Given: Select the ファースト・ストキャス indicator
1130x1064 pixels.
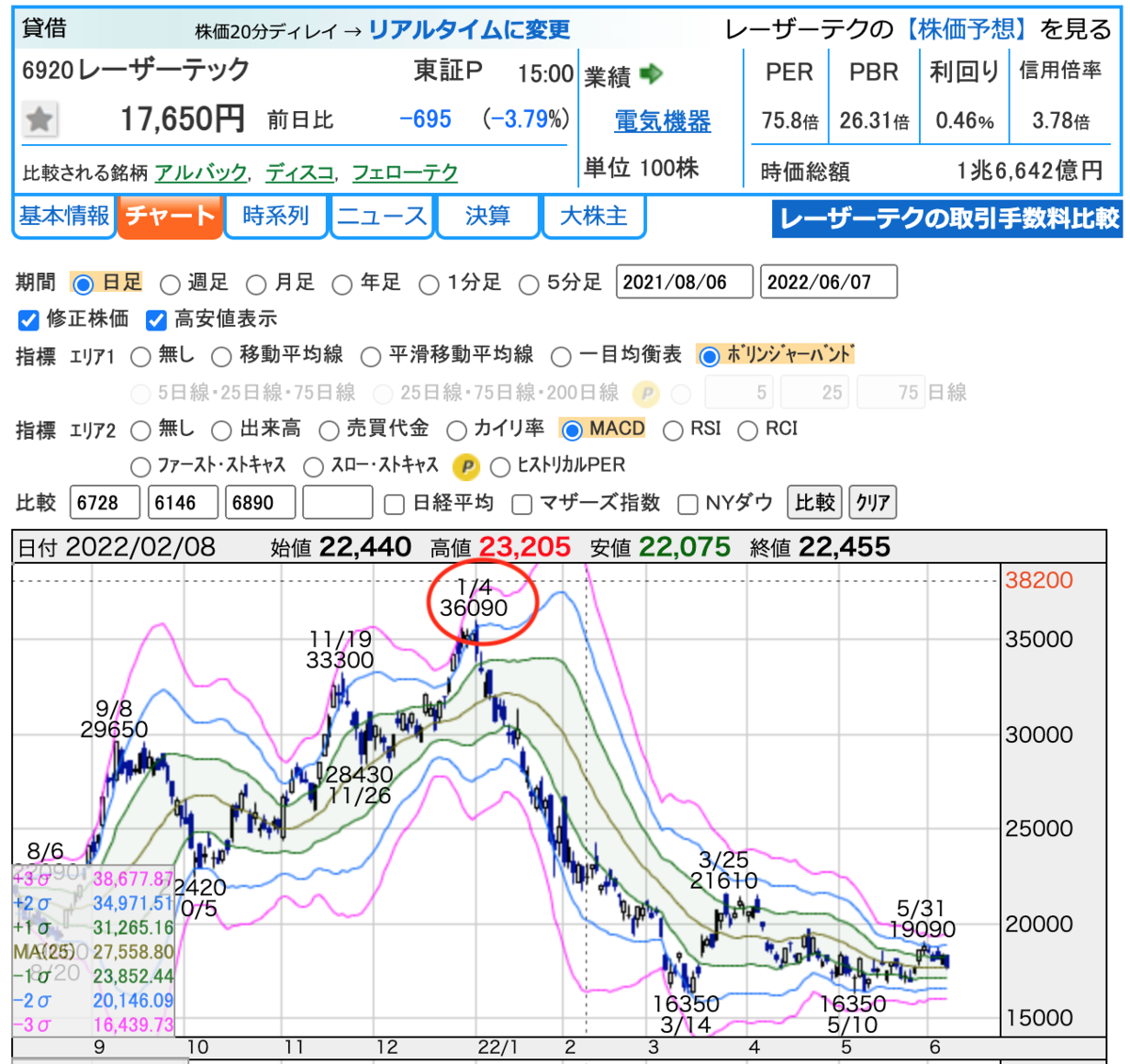Looking at the screenshot, I should [x=140, y=466].
